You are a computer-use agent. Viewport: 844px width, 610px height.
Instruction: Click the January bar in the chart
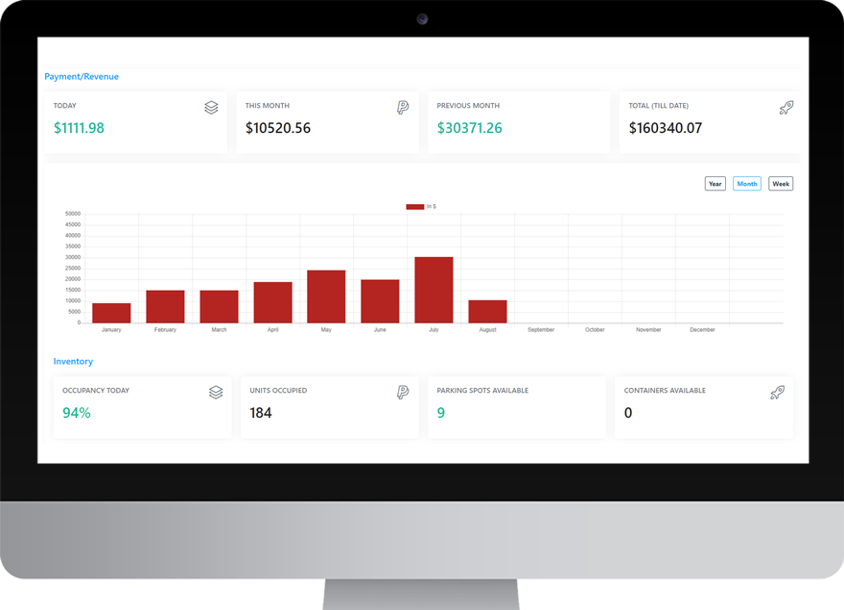(111, 313)
